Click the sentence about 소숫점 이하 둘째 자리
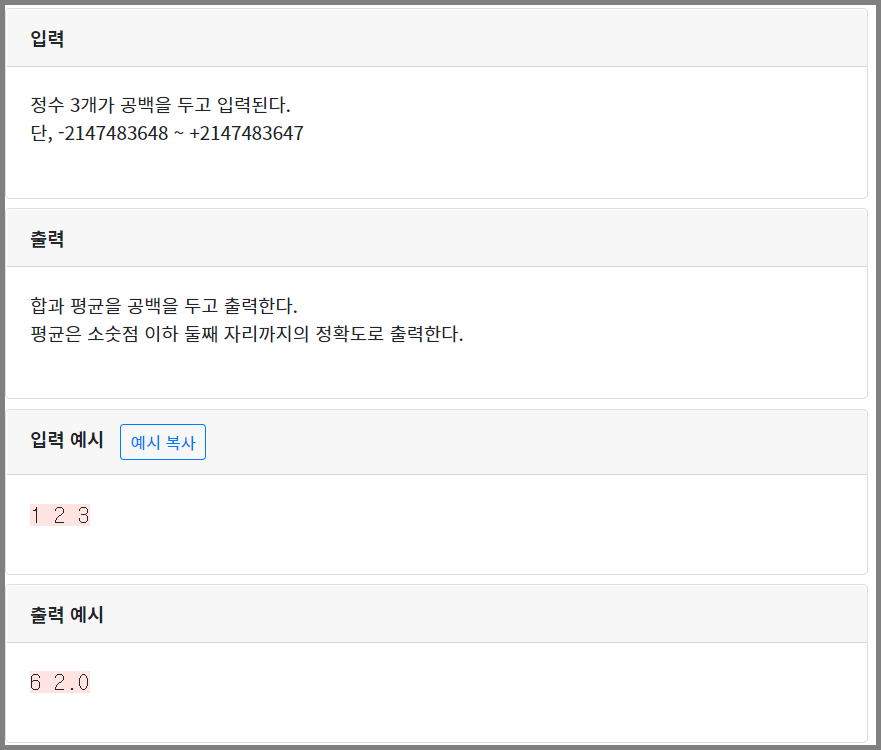 247,334
